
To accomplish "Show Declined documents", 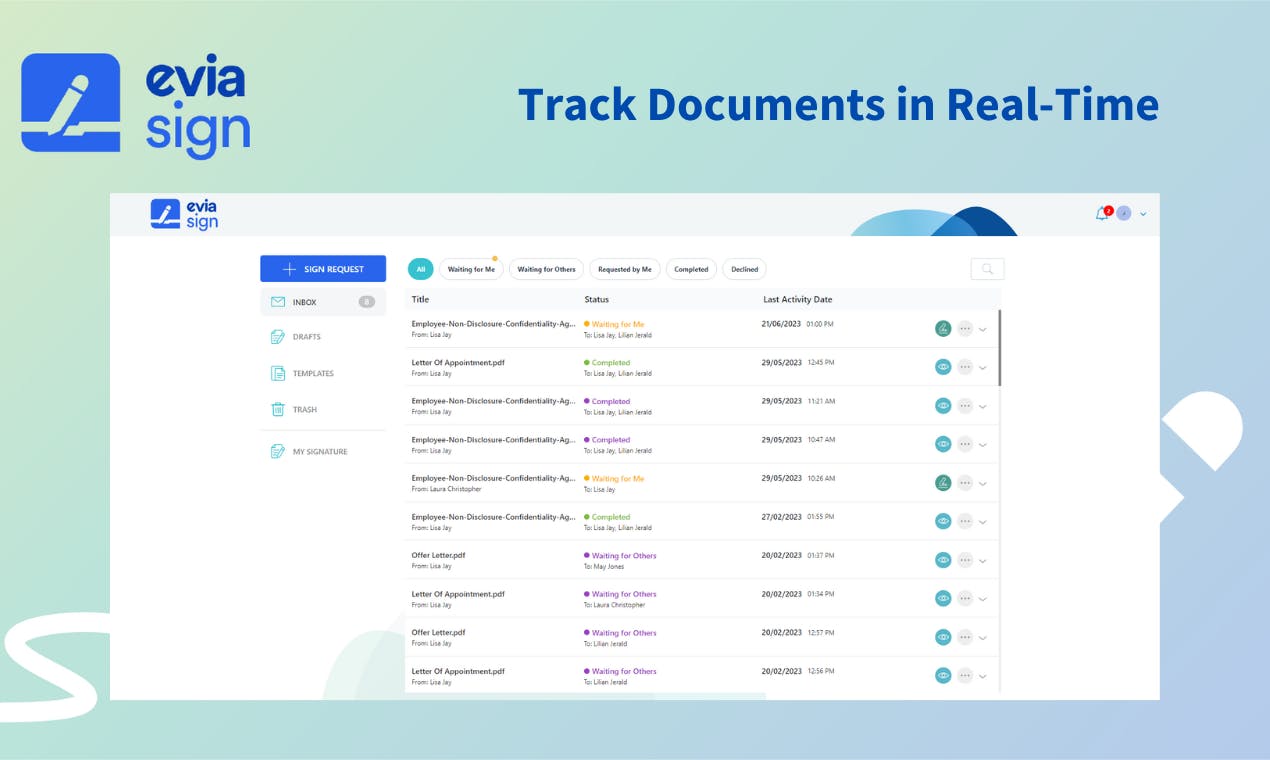I will point(744,269).
